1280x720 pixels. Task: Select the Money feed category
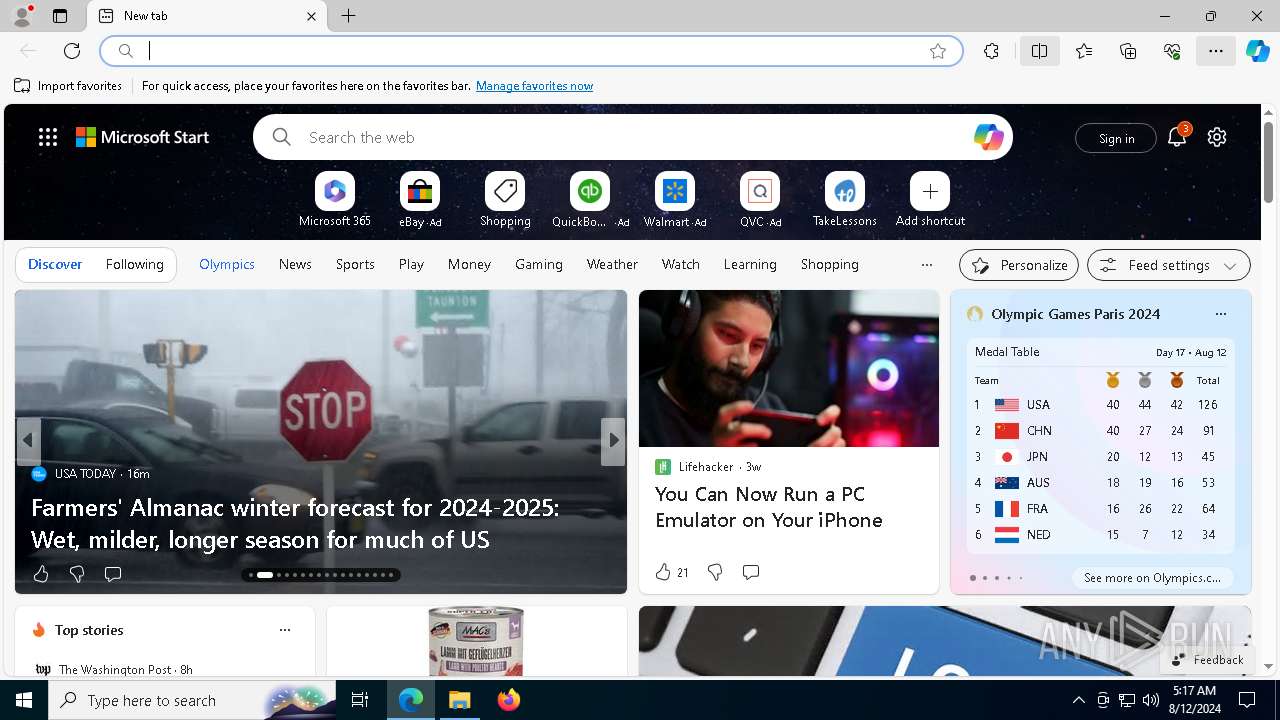(x=469, y=264)
